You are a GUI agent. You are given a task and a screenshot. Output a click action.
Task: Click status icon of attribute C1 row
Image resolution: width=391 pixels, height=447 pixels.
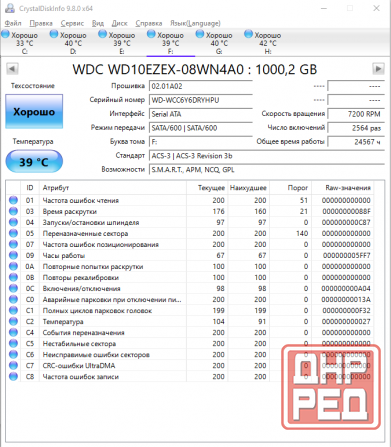coord(13,310)
